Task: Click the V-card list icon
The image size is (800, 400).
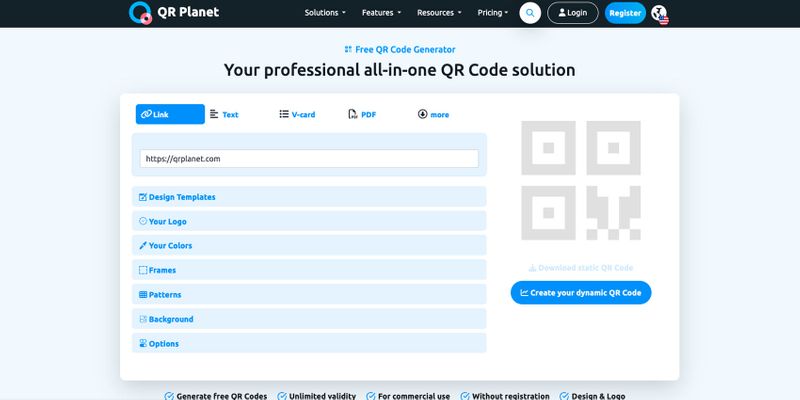Action: (284, 114)
